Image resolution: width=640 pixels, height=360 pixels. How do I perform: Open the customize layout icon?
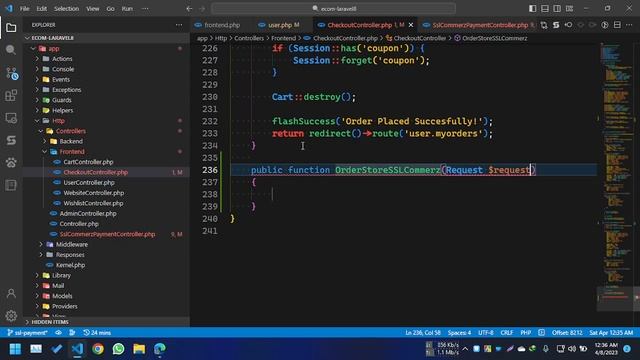tap(569, 9)
